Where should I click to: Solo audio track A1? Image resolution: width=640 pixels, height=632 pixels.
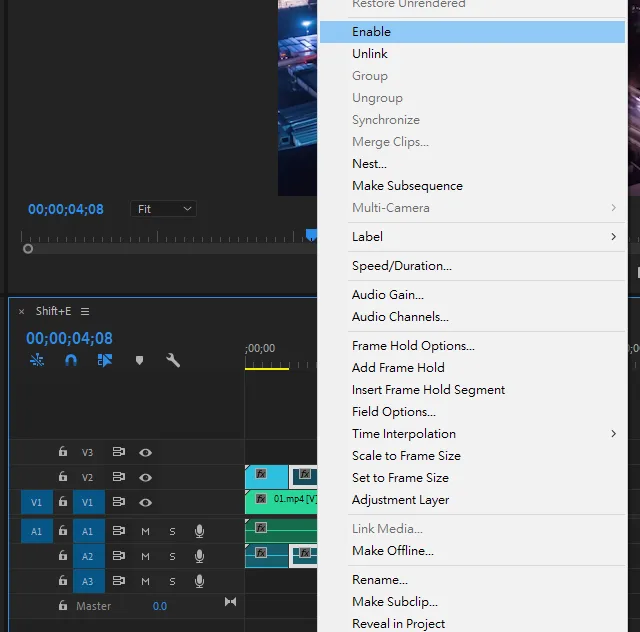pyautogui.click(x=172, y=532)
